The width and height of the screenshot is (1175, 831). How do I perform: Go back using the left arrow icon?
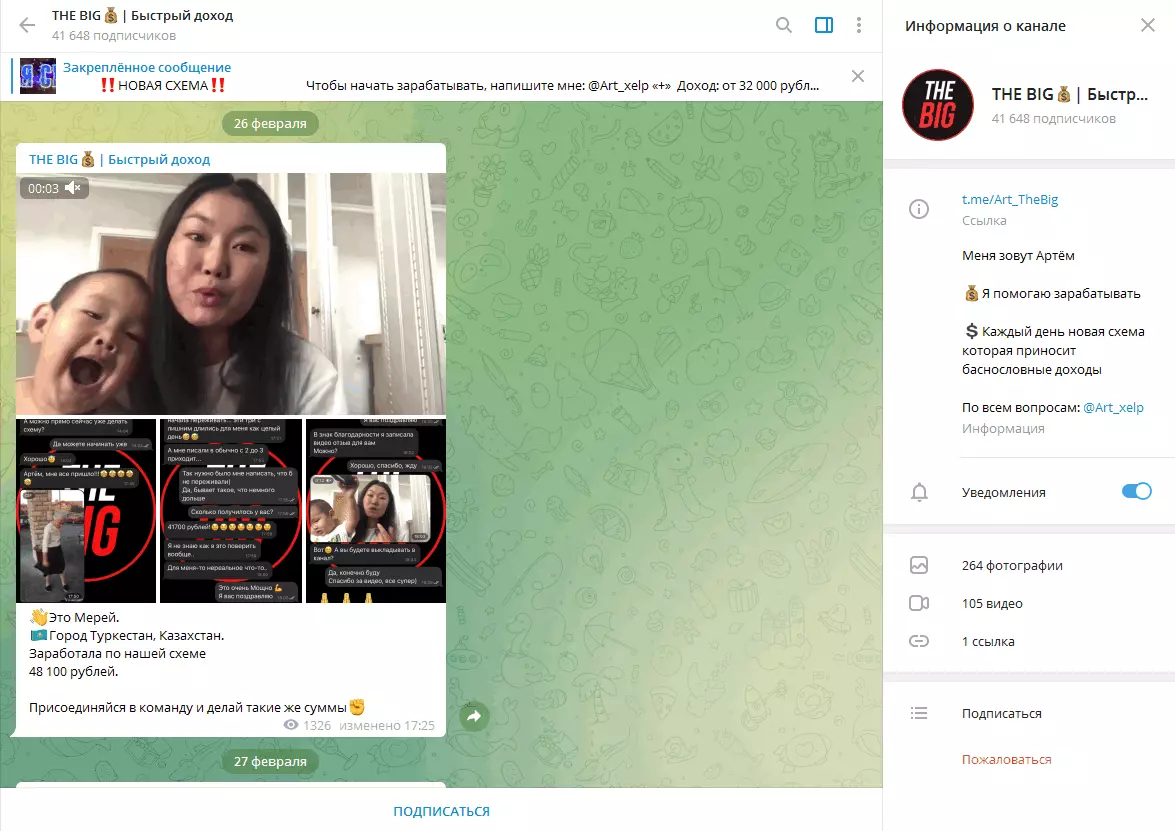tap(27, 25)
